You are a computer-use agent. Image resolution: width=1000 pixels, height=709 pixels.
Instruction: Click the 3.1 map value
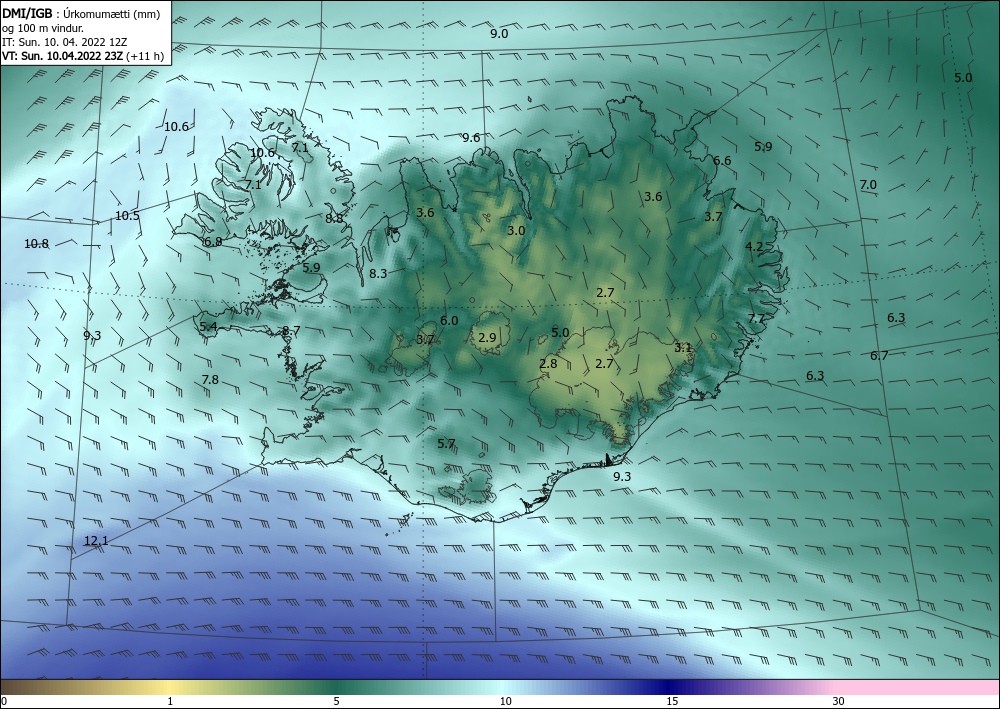683,347
